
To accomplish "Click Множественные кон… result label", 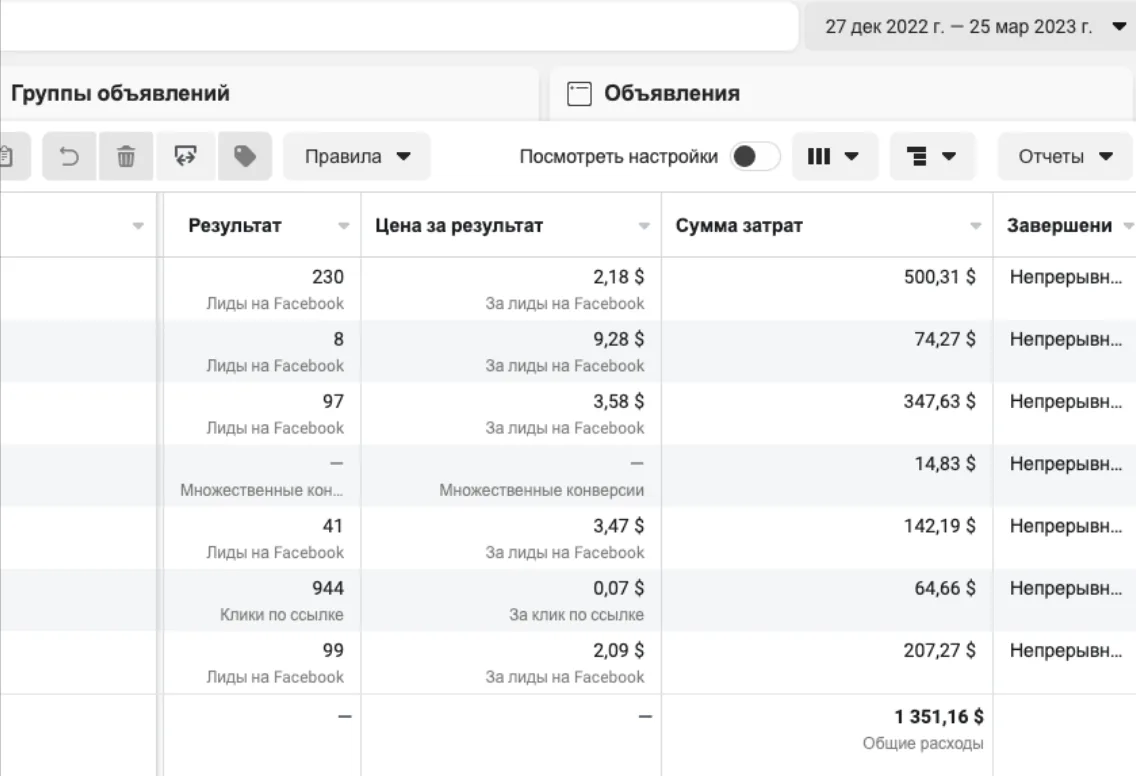I will click(x=262, y=491).
